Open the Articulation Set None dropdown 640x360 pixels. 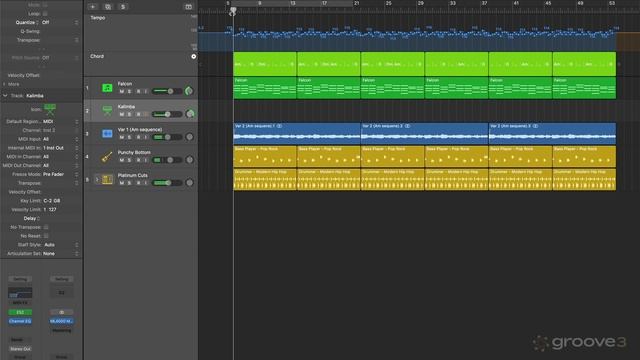[60, 253]
